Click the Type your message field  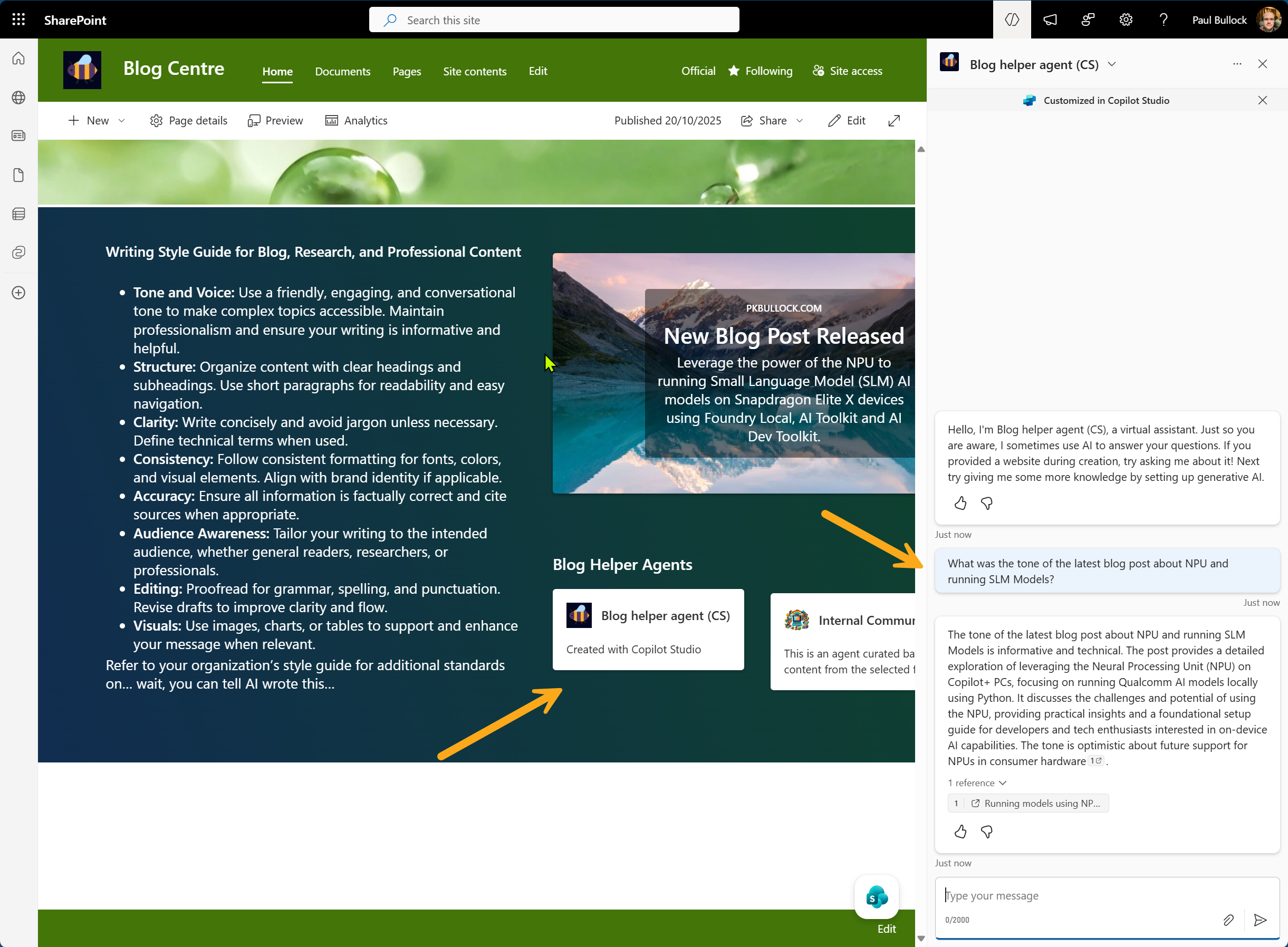1090,895
